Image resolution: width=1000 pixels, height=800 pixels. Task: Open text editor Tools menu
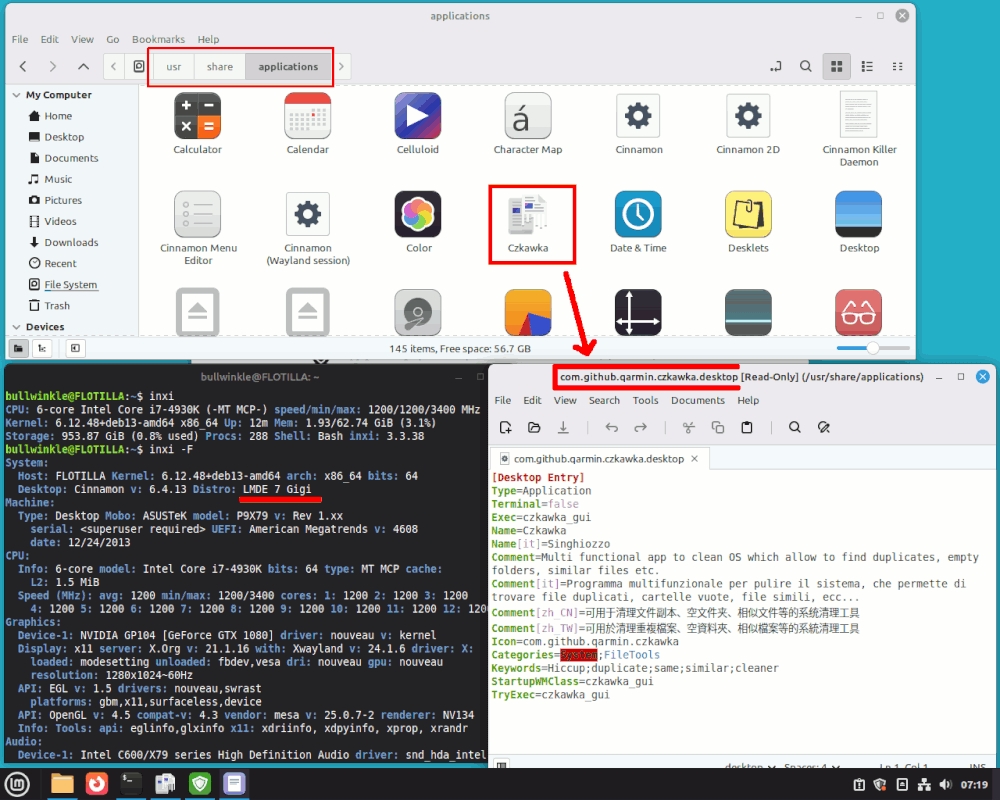(x=645, y=400)
